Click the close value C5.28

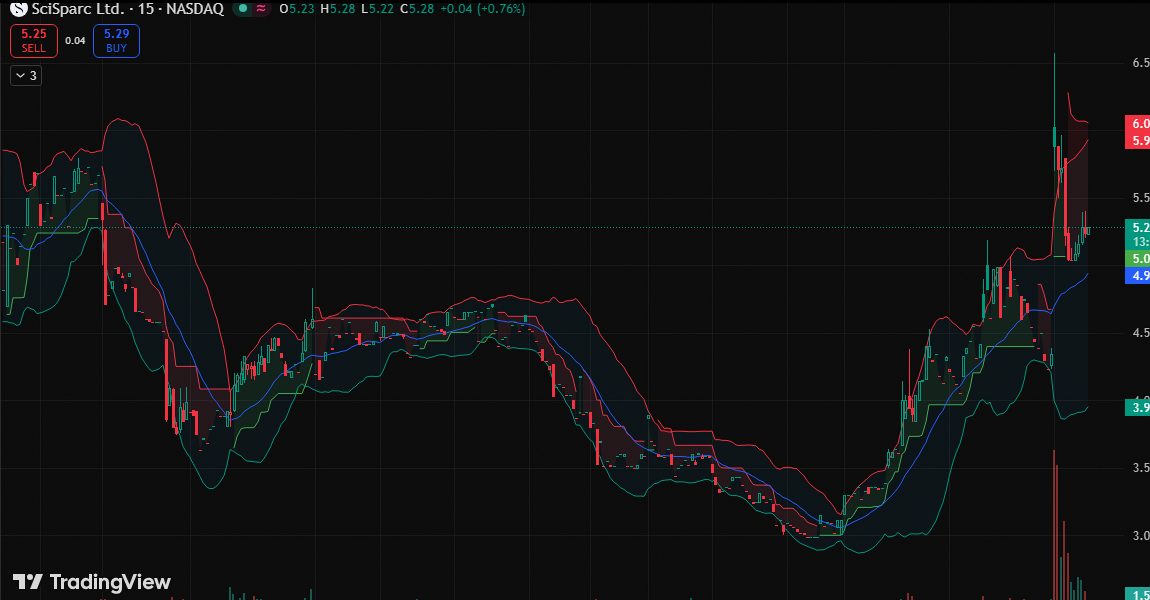click(417, 9)
